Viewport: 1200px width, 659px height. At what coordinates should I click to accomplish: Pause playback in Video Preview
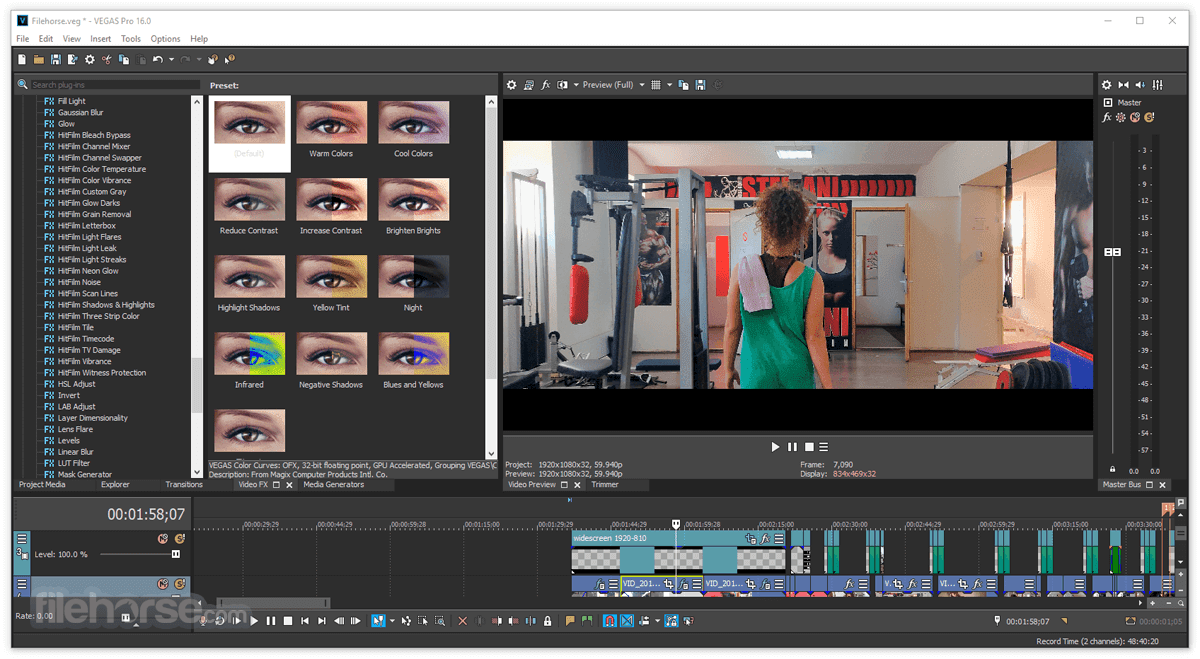[792, 447]
